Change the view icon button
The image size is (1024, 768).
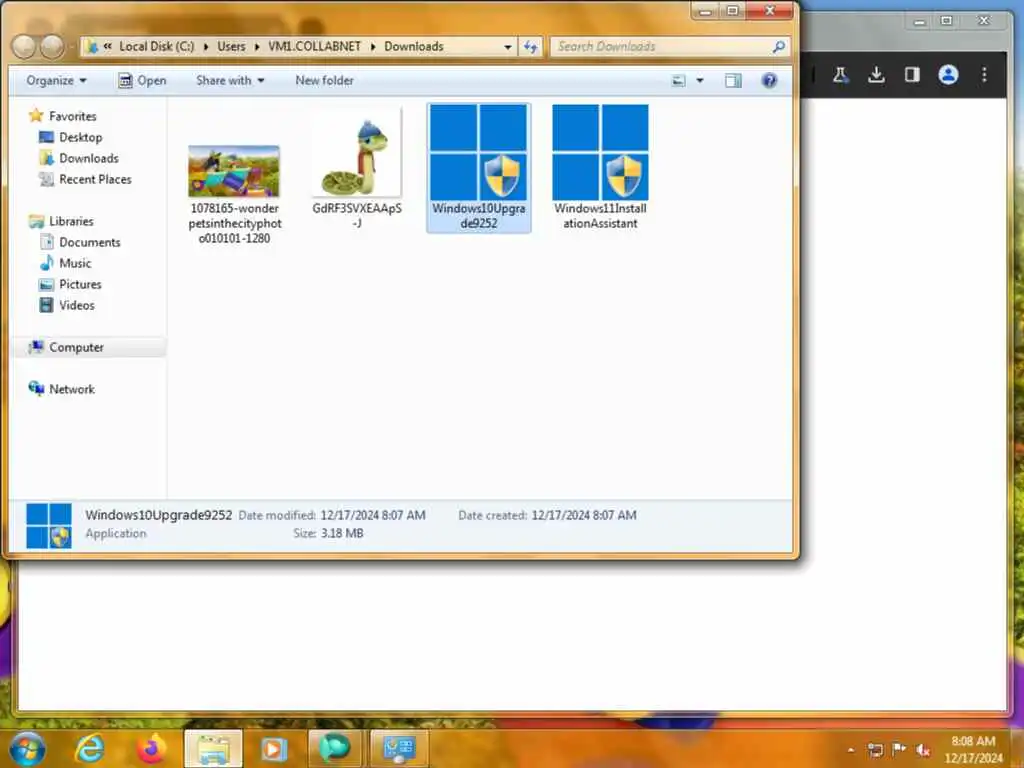(679, 80)
